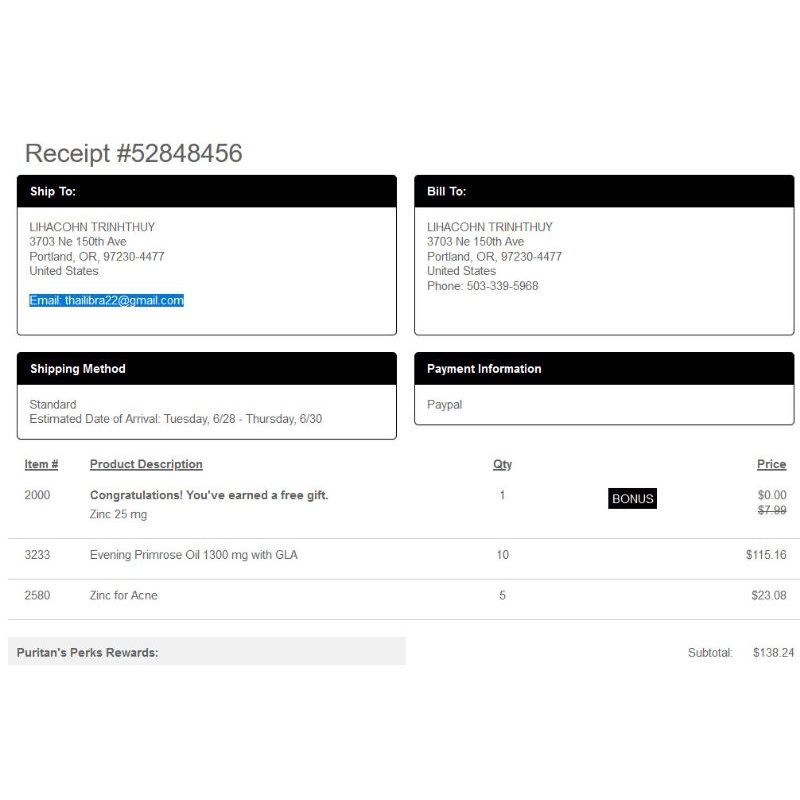Click the Price column header

[x=771, y=464]
